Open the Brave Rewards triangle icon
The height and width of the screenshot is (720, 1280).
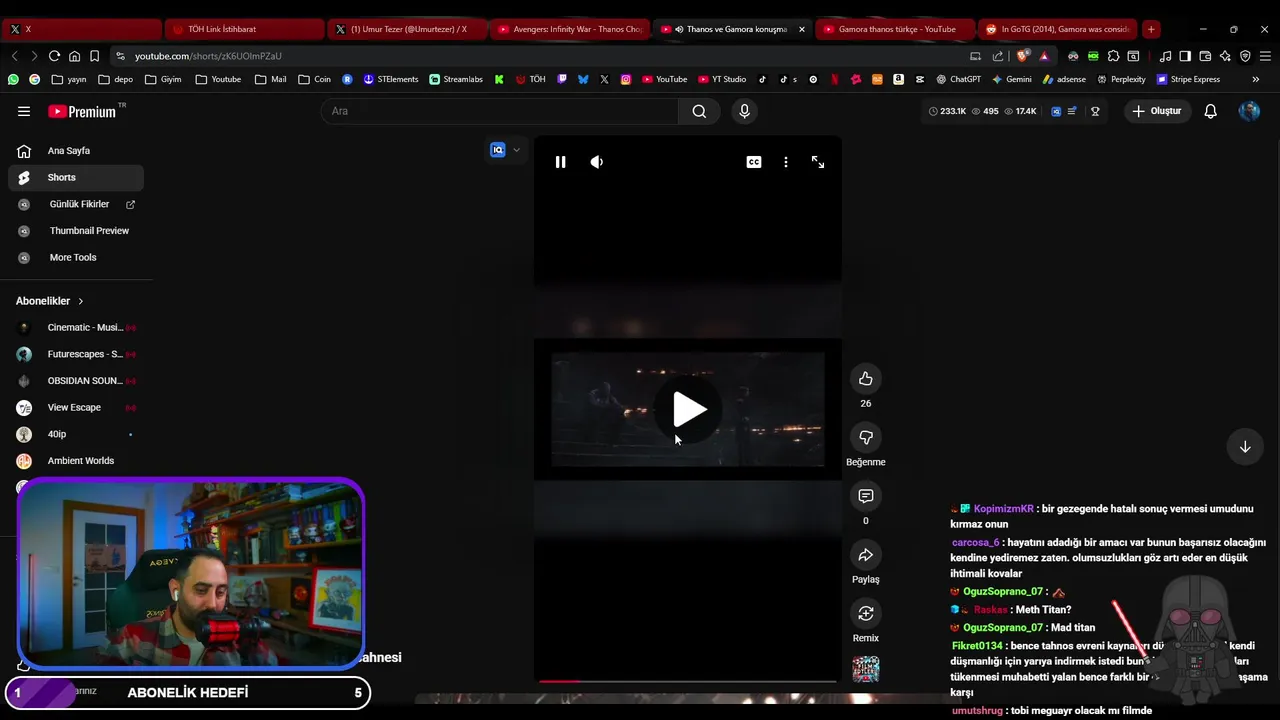[1044, 56]
